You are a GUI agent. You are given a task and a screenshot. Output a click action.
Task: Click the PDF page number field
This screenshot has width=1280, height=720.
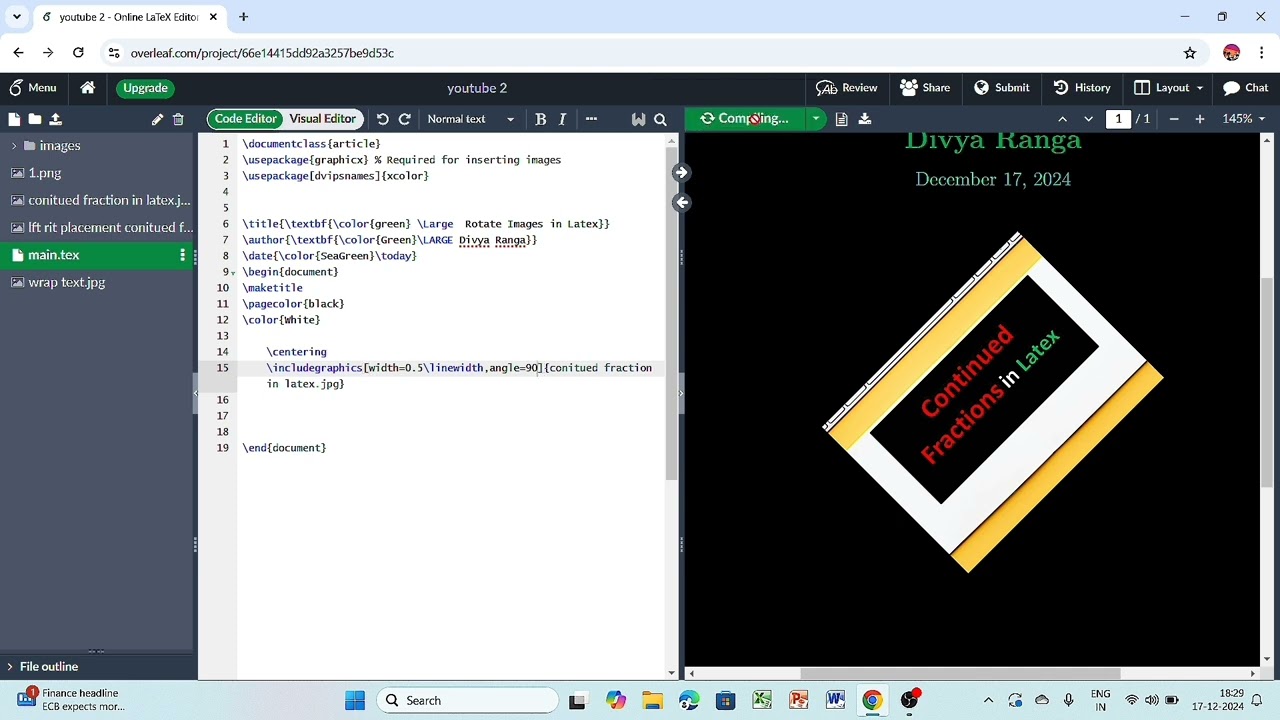(x=1118, y=119)
